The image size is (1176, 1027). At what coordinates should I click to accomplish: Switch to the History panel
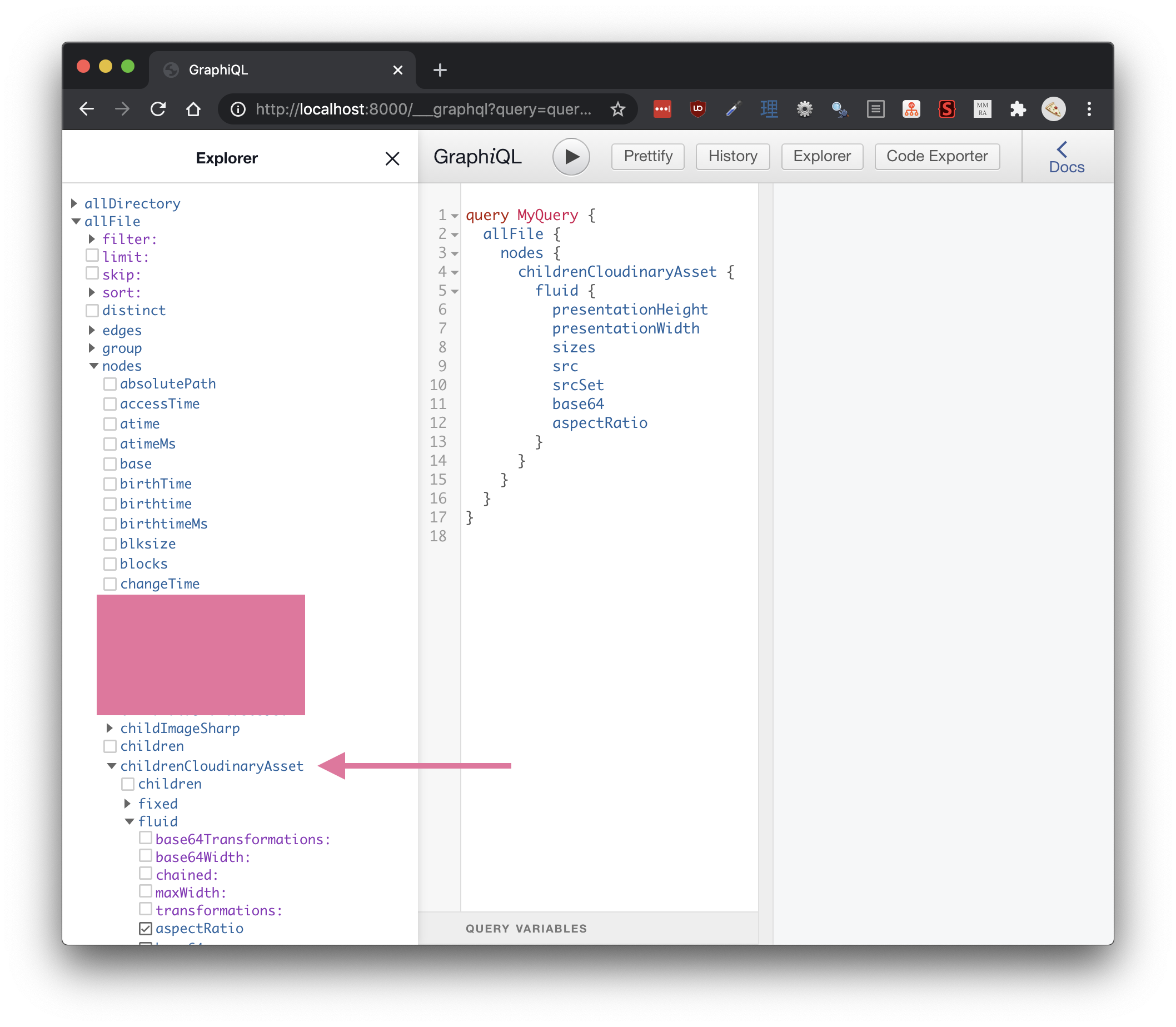pyautogui.click(x=732, y=156)
